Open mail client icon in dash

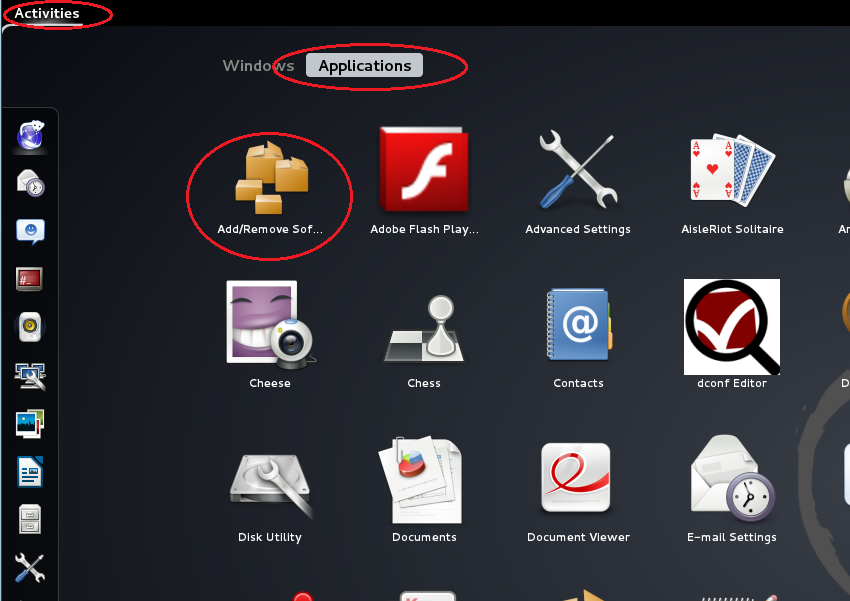(x=30, y=183)
